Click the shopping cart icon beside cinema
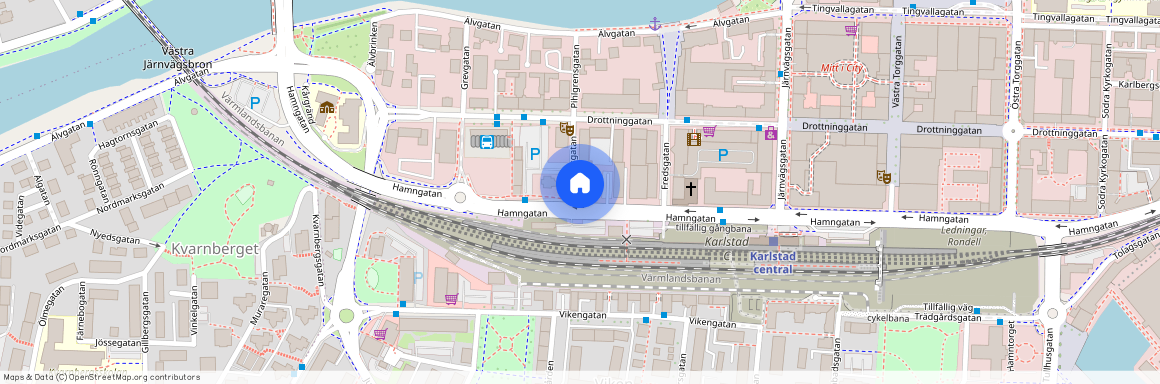1160x384 pixels. [x=709, y=132]
